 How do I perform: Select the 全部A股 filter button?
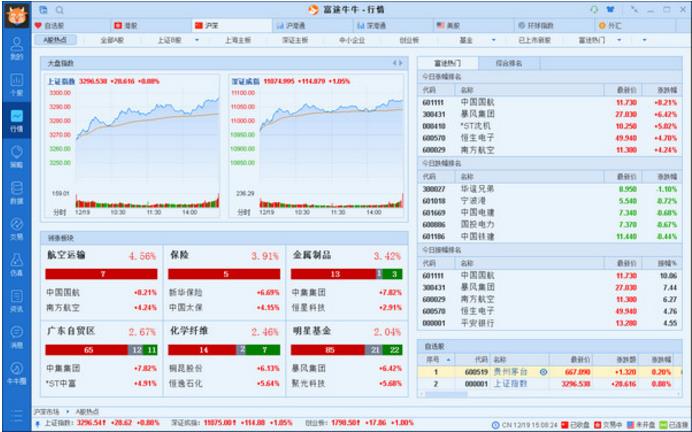coord(114,40)
